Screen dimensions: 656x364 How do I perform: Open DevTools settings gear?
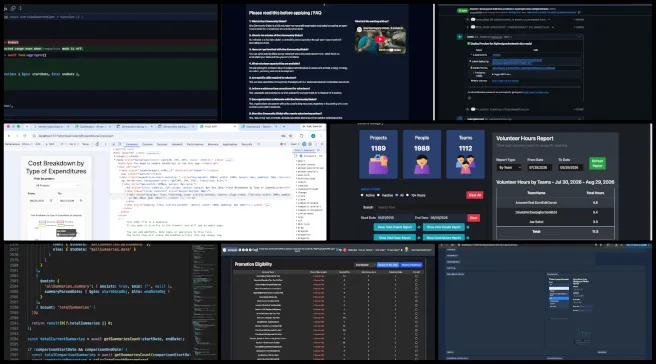click(x=310, y=144)
